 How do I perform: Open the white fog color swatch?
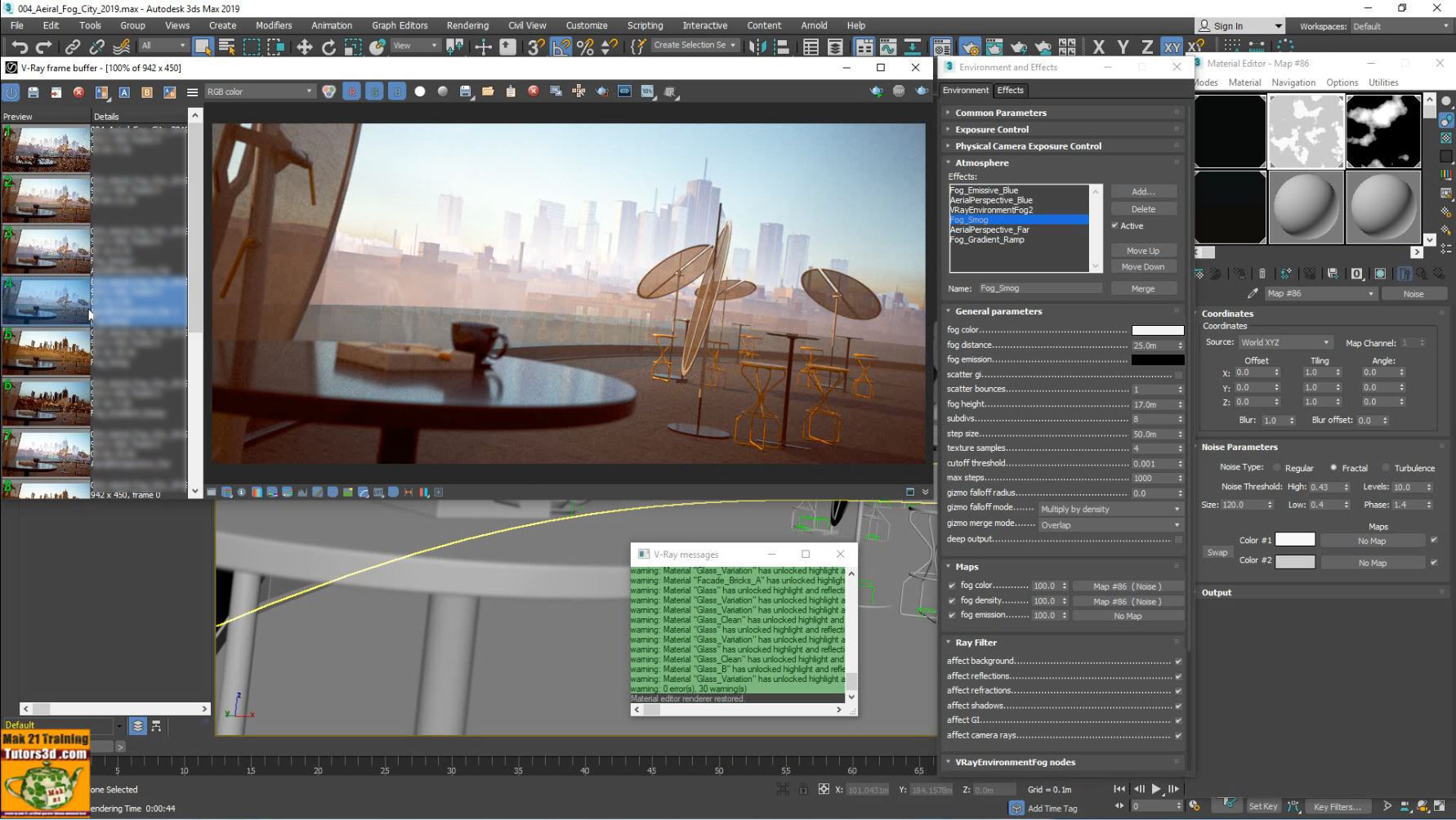(x=1158, y=330)
